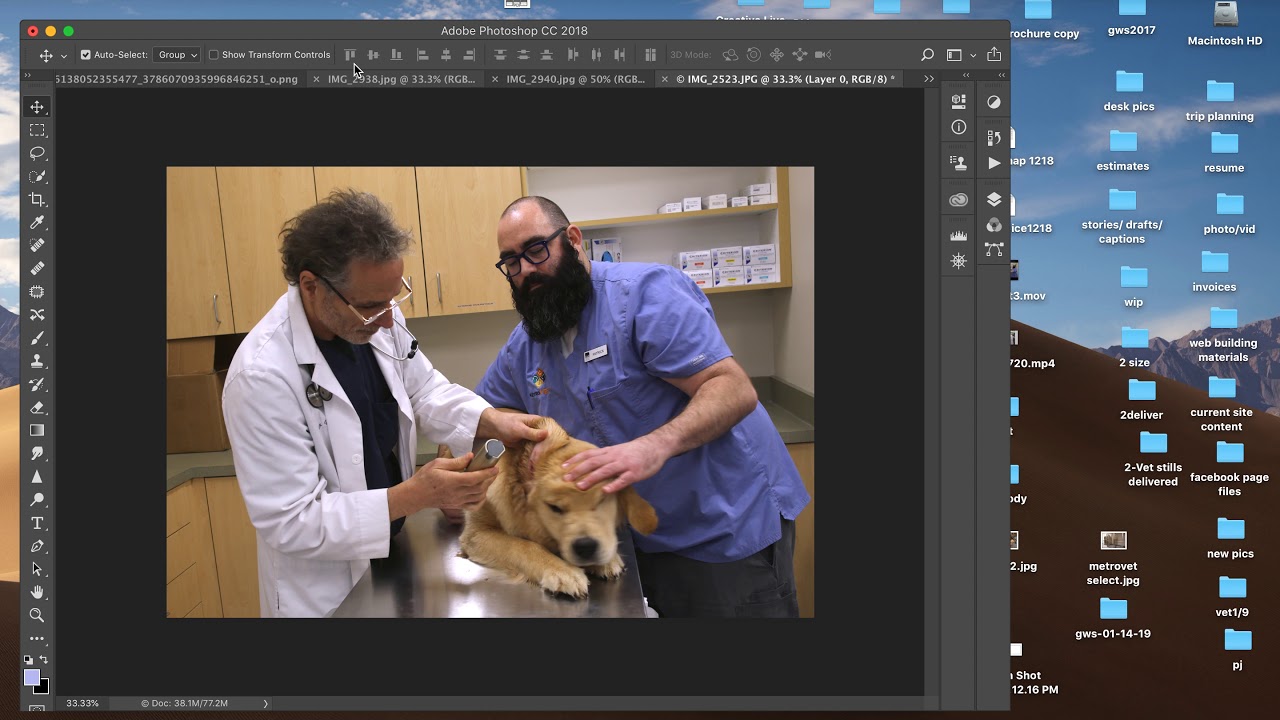
Task: Select the Gradient tool
Action: point(37,430)
